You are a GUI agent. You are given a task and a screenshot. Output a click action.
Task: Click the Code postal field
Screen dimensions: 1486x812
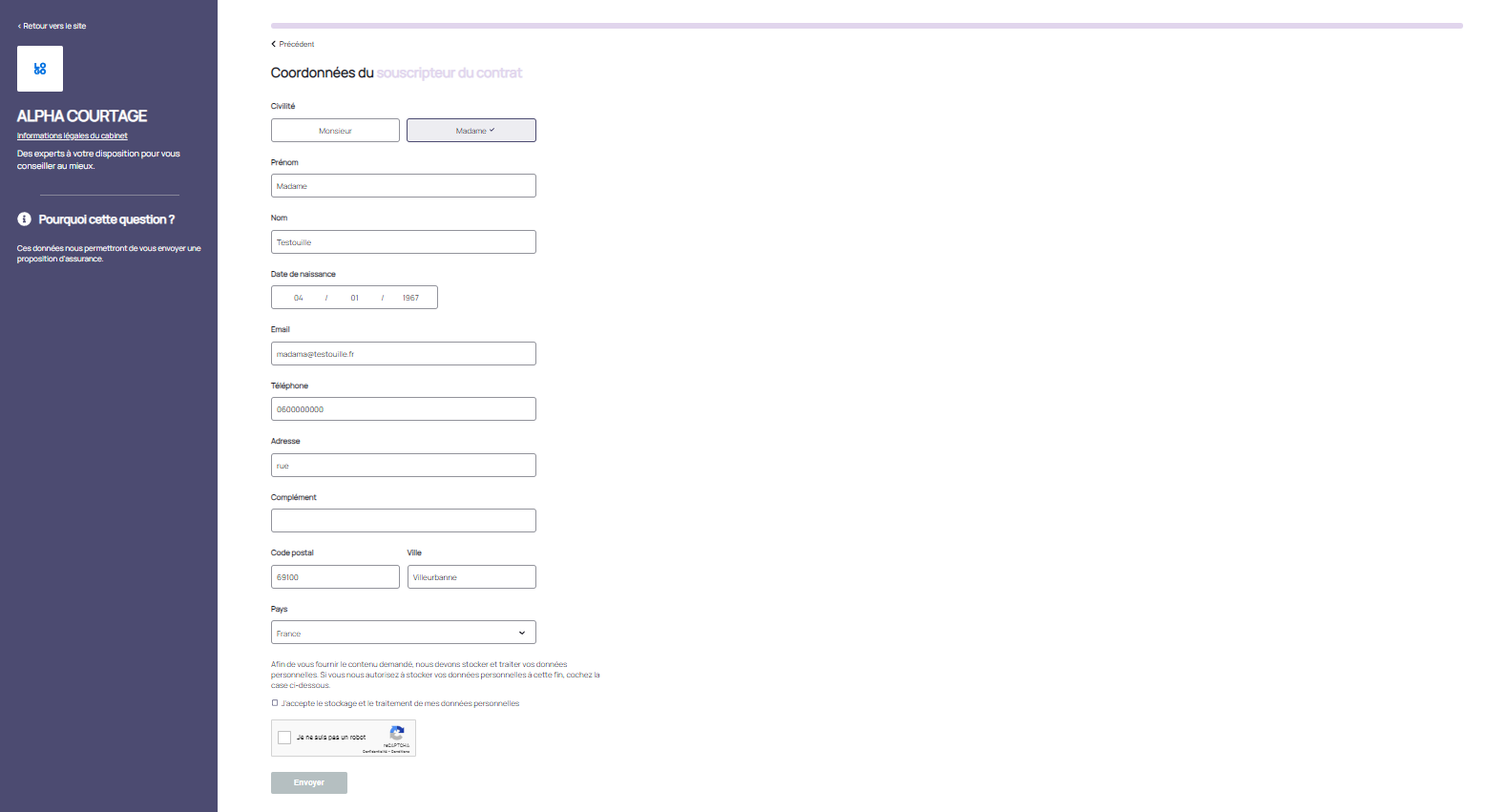click(335, 577)
